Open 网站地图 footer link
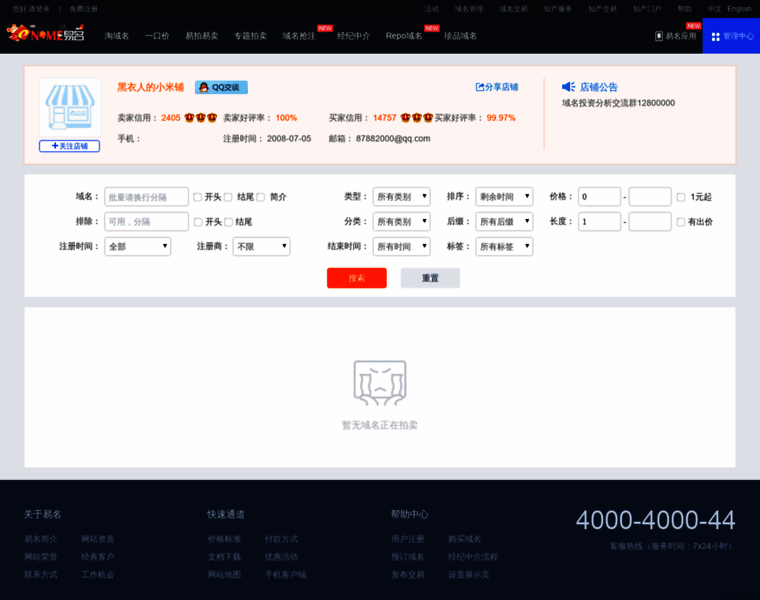Screen dimensions: 760x600 click(x=224, y=575)
